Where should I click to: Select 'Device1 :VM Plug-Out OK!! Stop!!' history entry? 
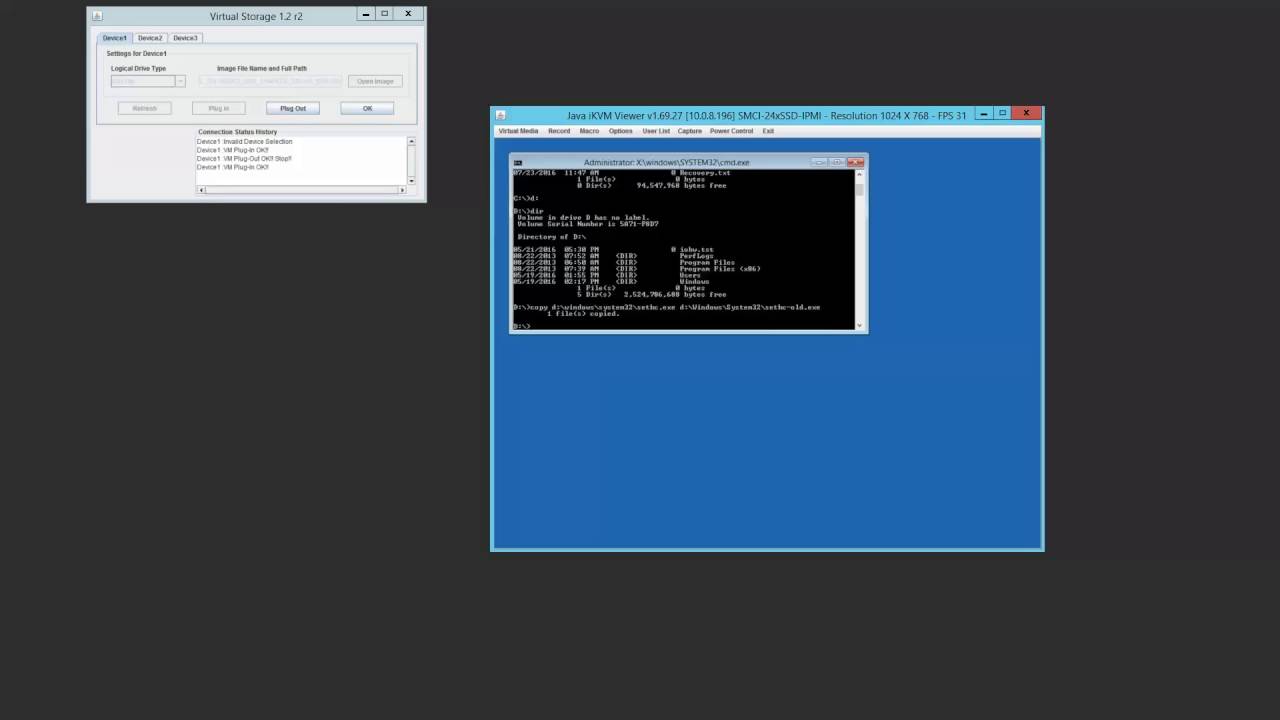click(x=244, y=159)
